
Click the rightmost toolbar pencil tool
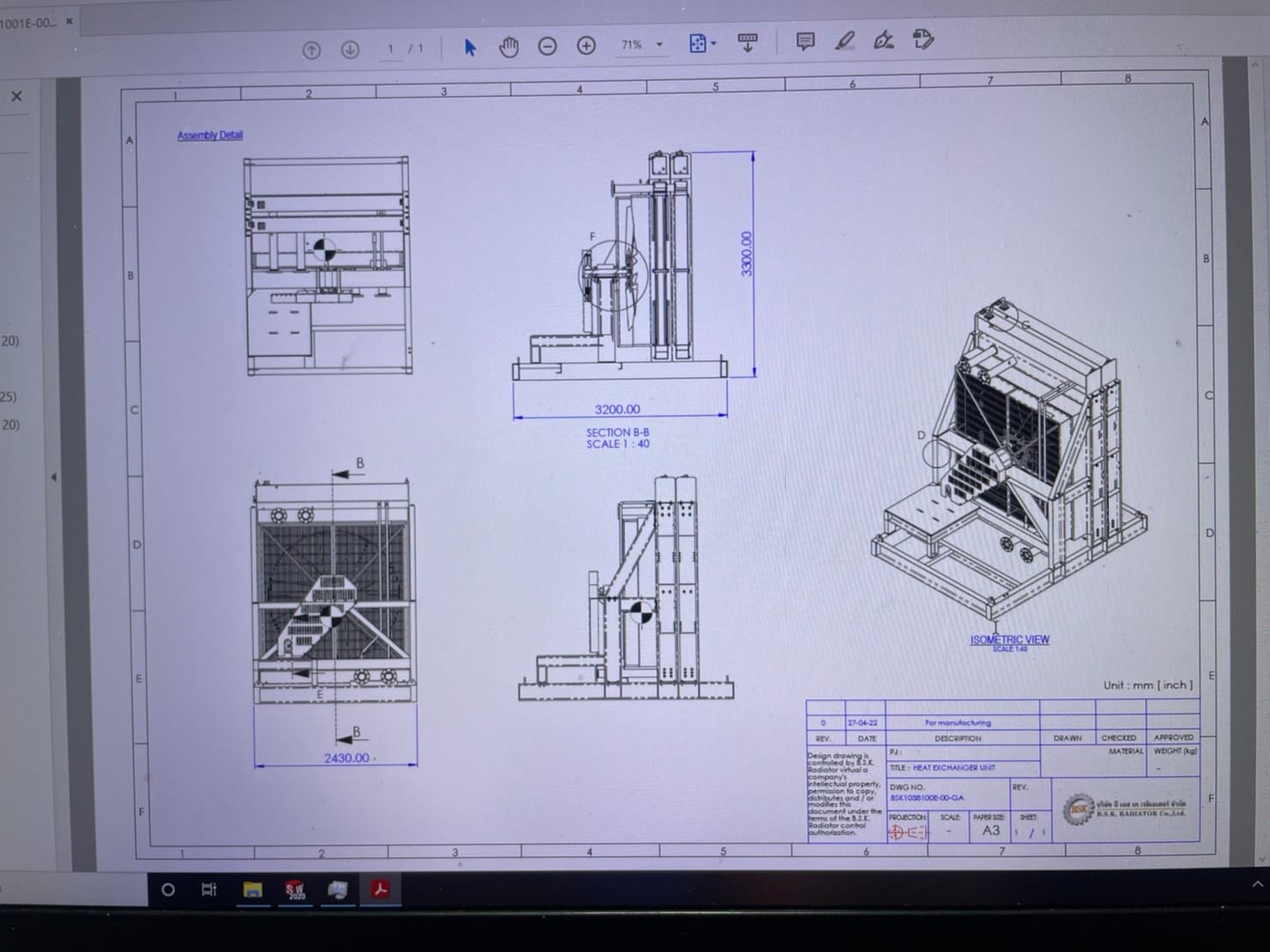click(x=923, y=39)
